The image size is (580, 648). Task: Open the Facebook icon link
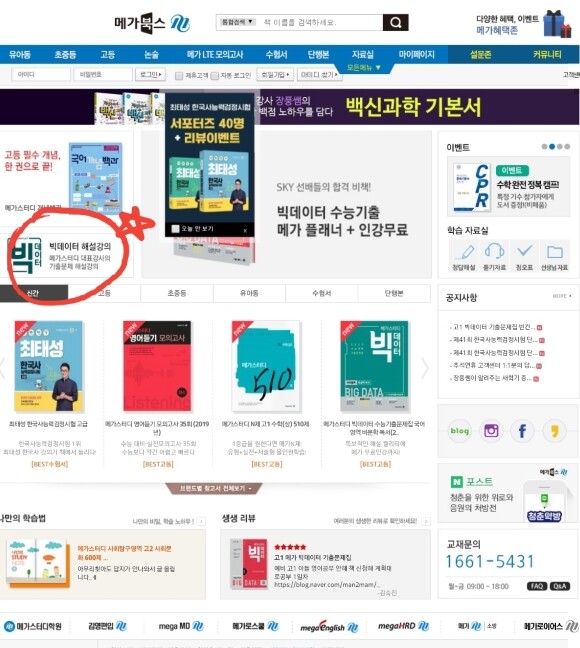(x=522, y=431)
